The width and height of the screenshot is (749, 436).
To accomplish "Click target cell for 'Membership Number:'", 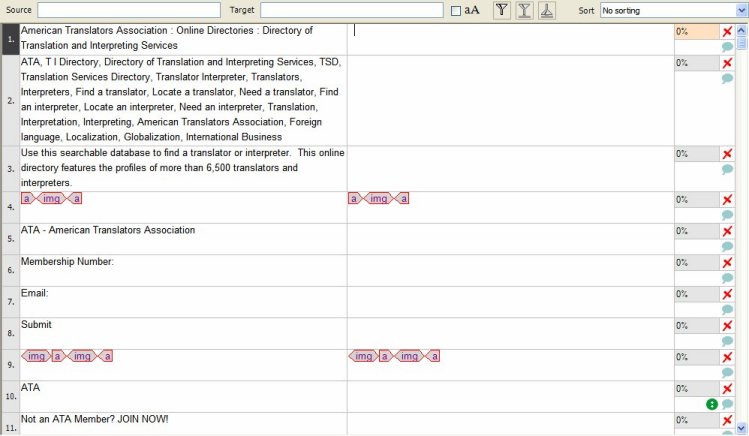I will point(511,270).
